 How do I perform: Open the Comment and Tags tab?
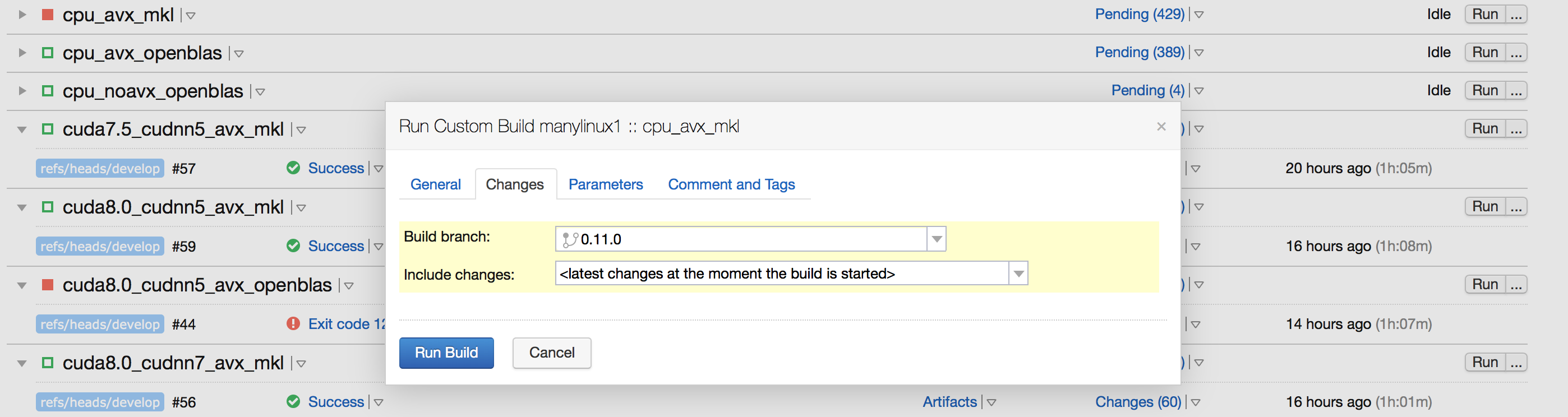tap(731, 184)
